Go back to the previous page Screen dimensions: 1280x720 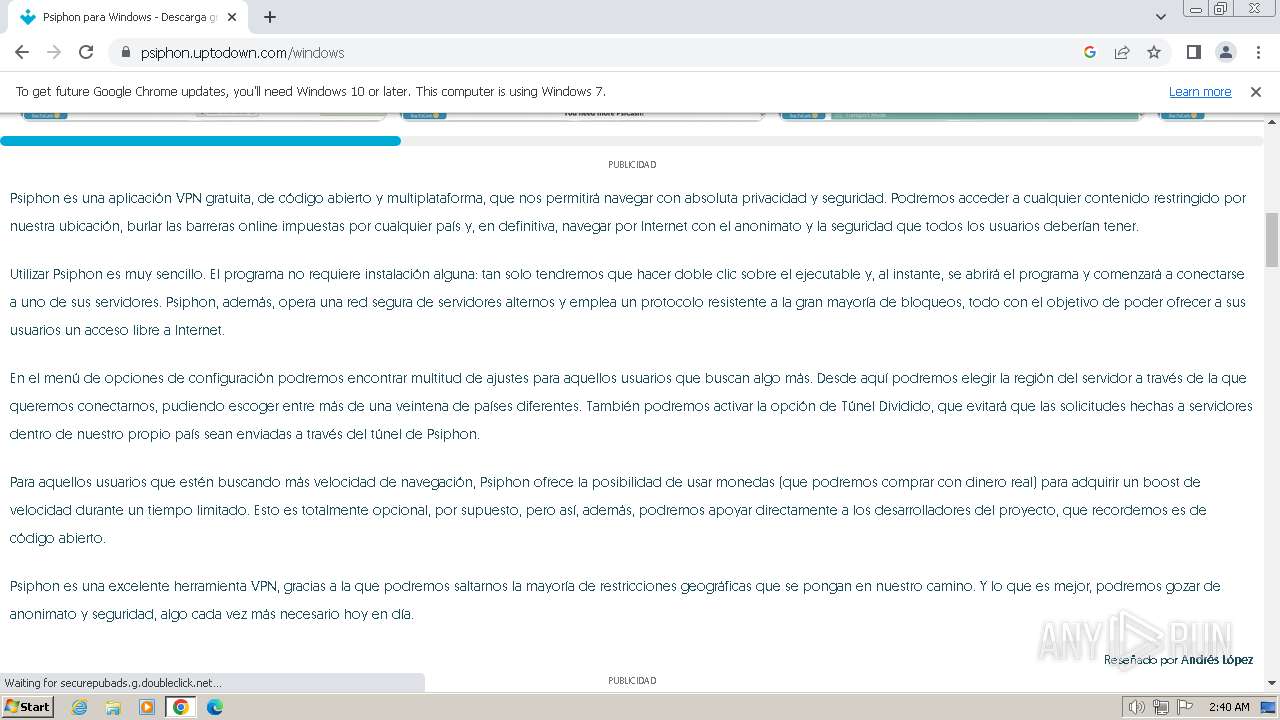(22, 52)
